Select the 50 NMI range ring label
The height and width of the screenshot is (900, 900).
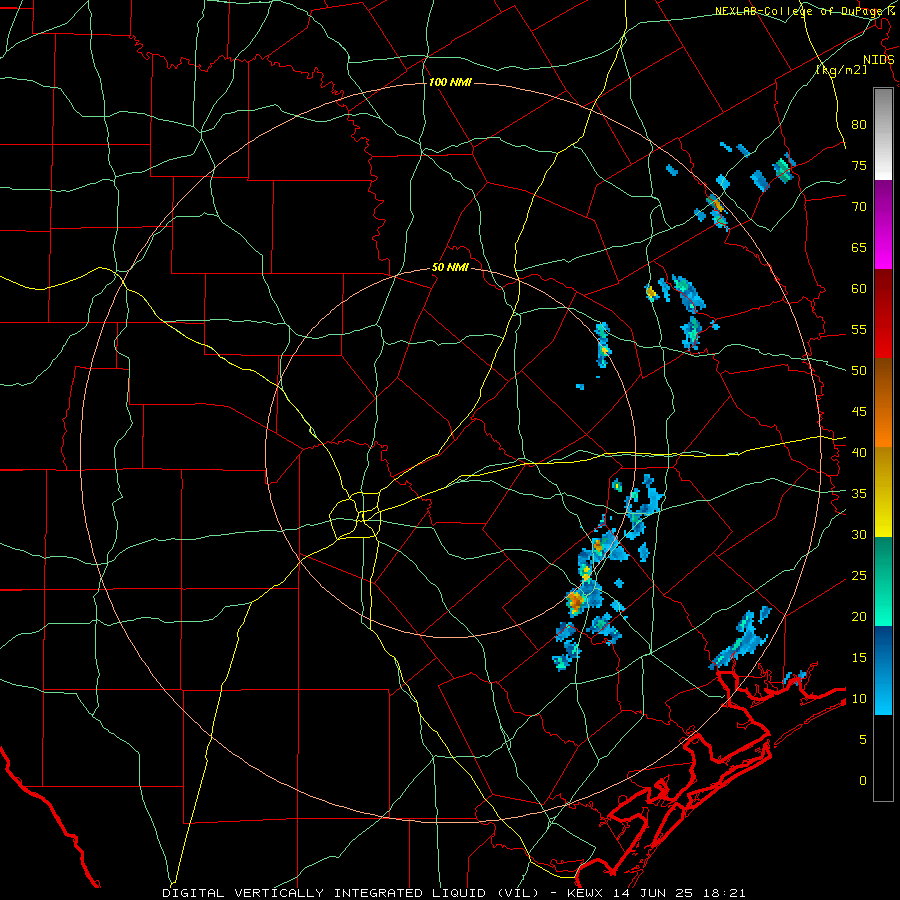[450, 267]
